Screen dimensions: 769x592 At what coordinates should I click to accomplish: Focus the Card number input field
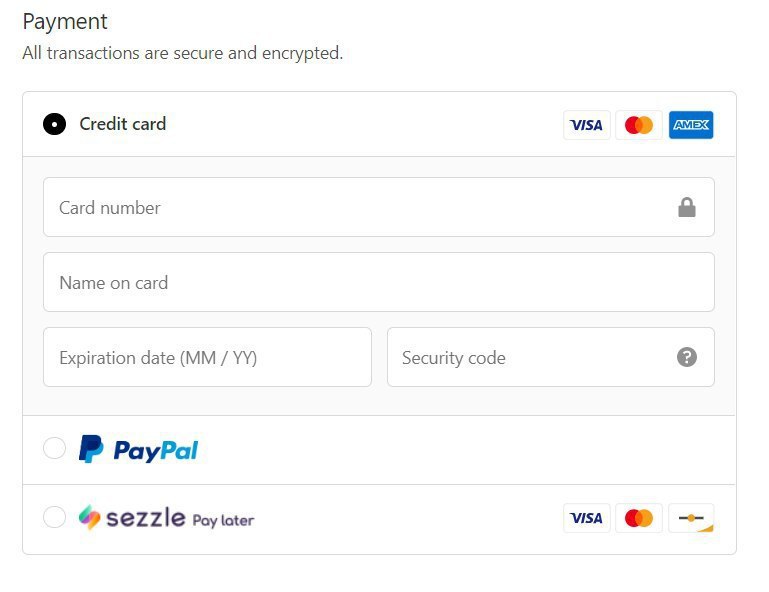coord(360,208)
